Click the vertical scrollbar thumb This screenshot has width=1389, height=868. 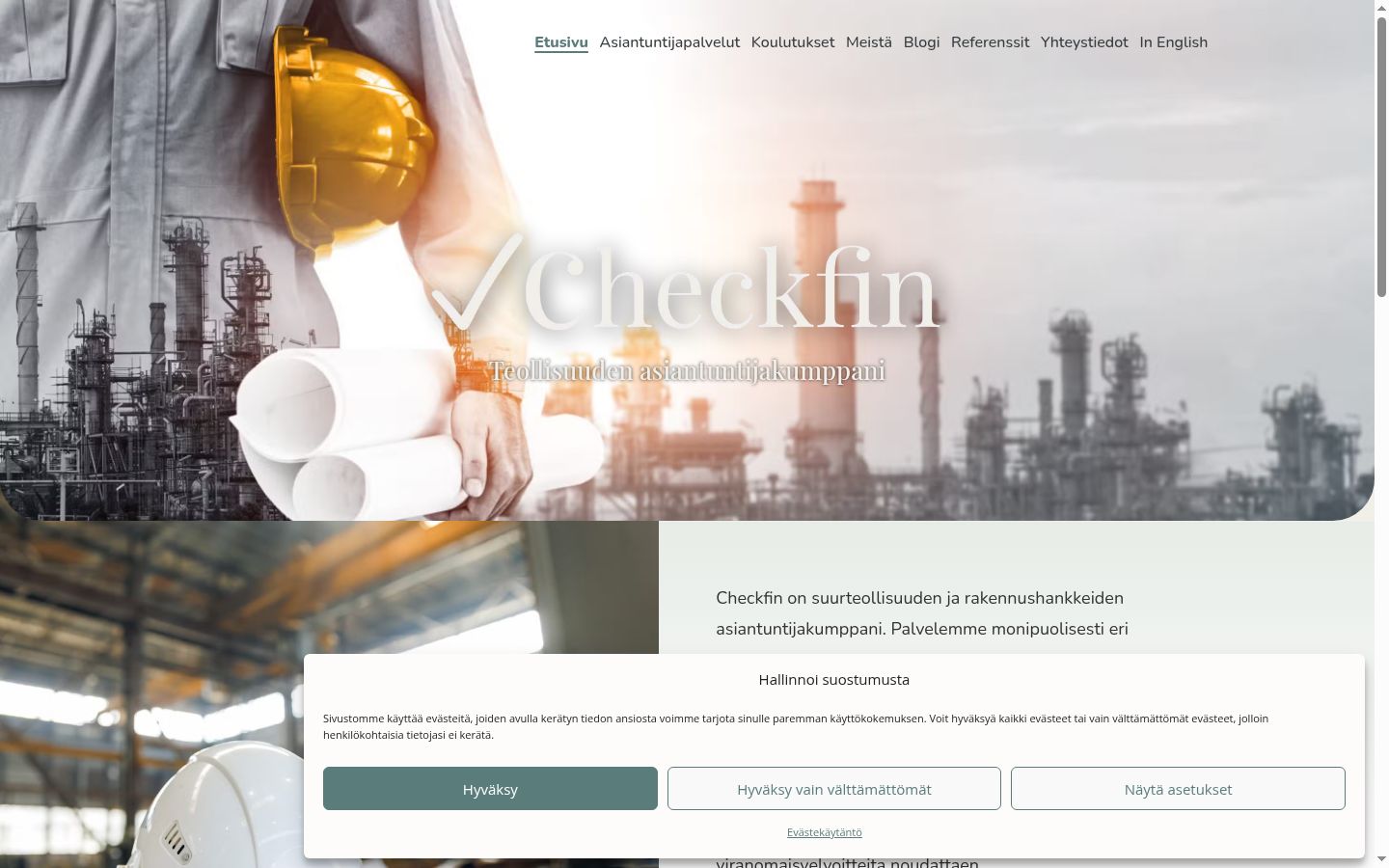[1381, 156]
